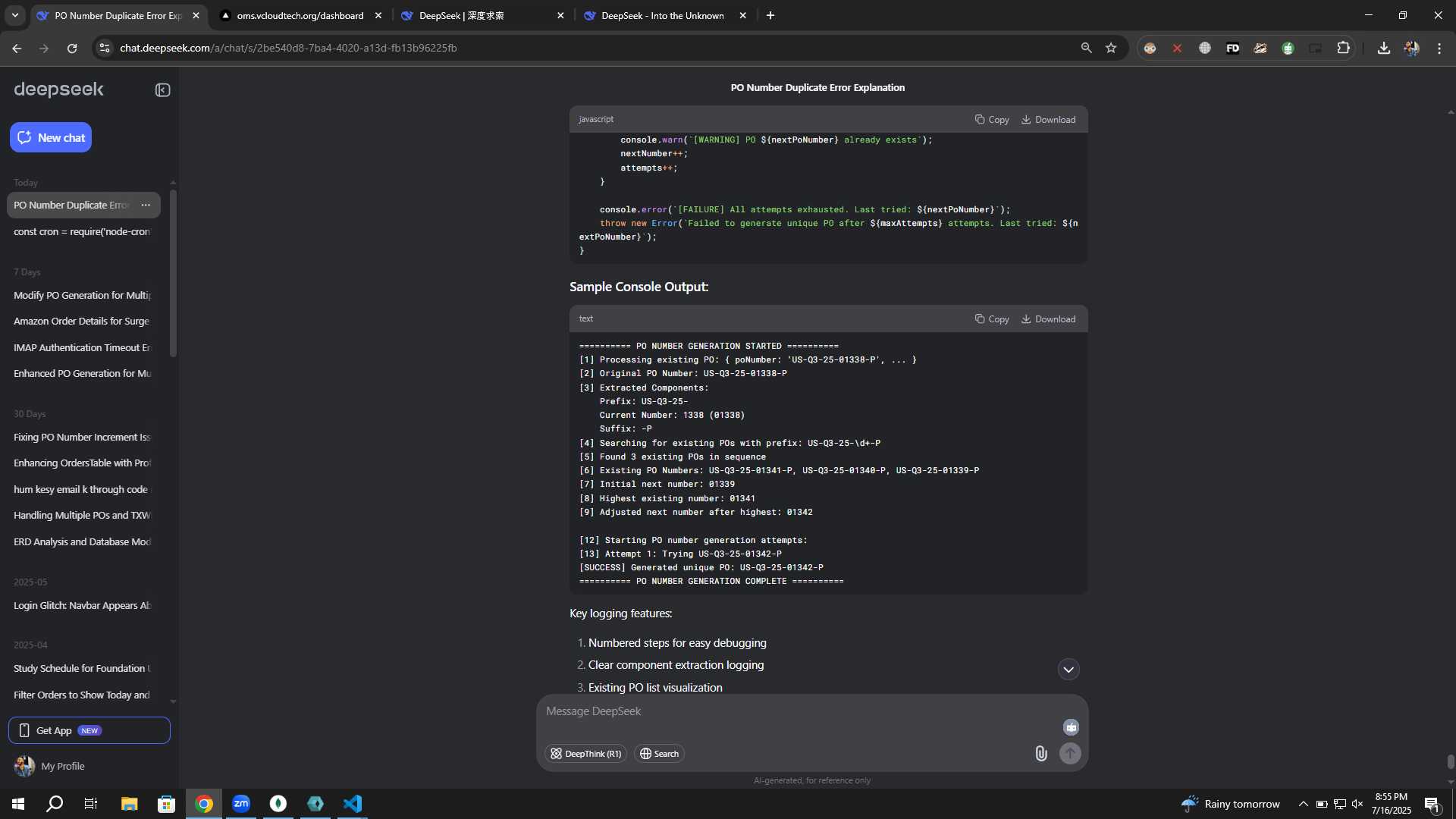
Task: Open 'const cron = require' chat
Action: click(x=82, y=231)
